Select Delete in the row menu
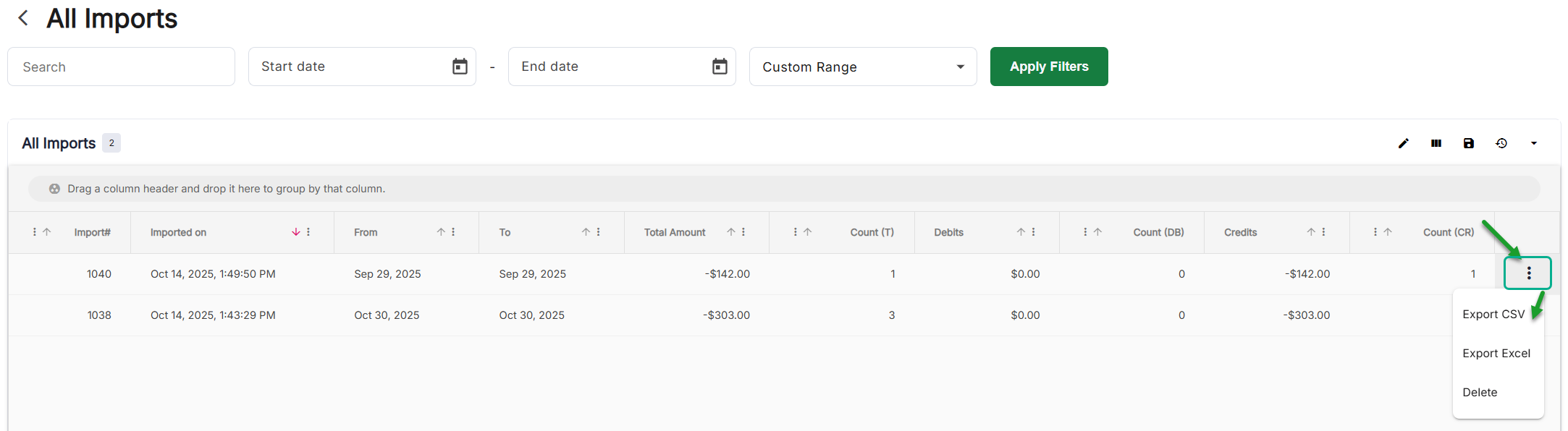The height and width of the screenshot is (431, 1568). [1480, 393]
